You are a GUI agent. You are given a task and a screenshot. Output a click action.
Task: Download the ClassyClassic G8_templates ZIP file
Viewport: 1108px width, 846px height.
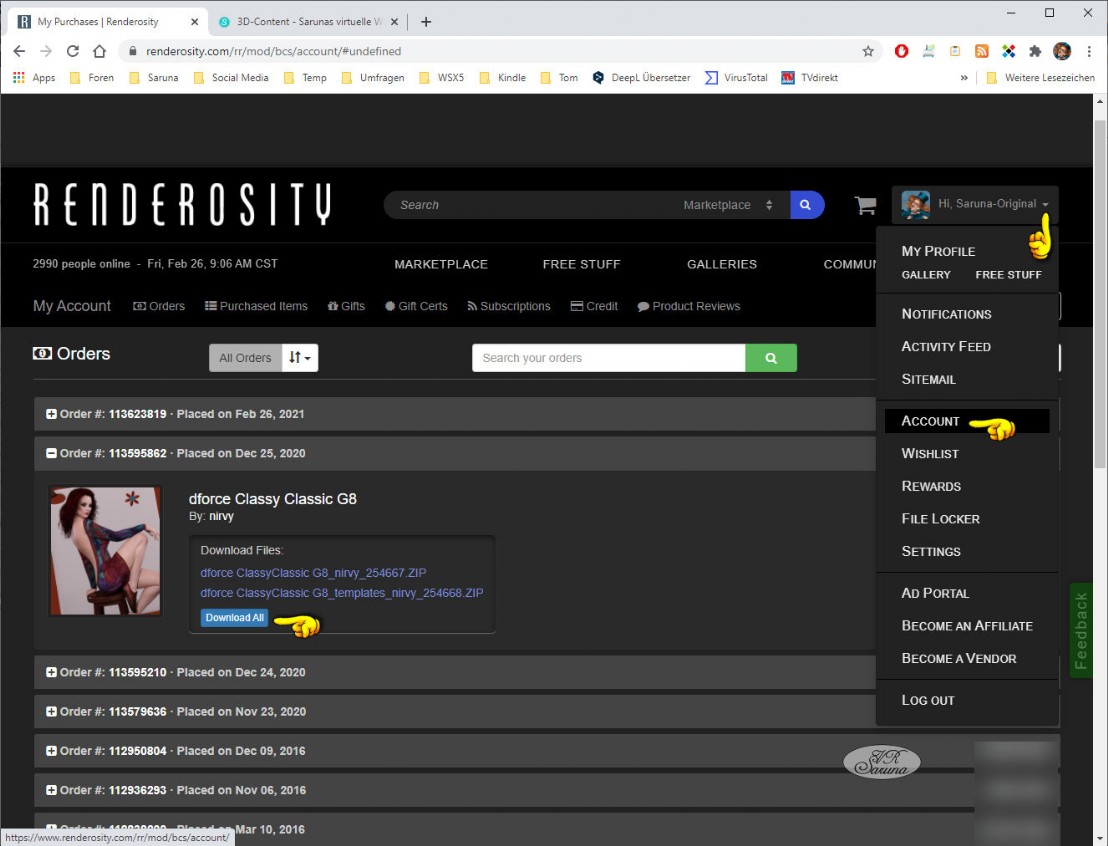[342, 593]
